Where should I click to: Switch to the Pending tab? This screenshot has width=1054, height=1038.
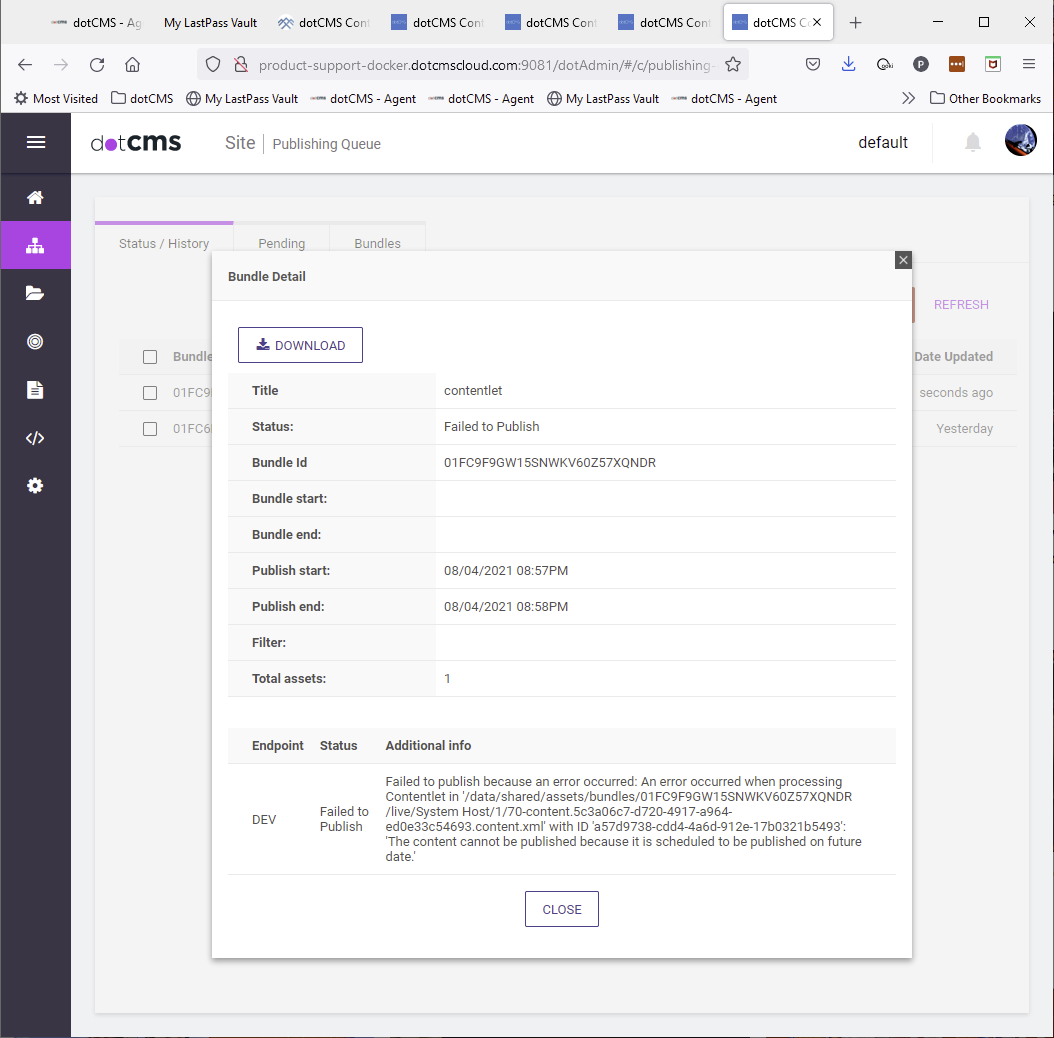(x=281, y=243)
